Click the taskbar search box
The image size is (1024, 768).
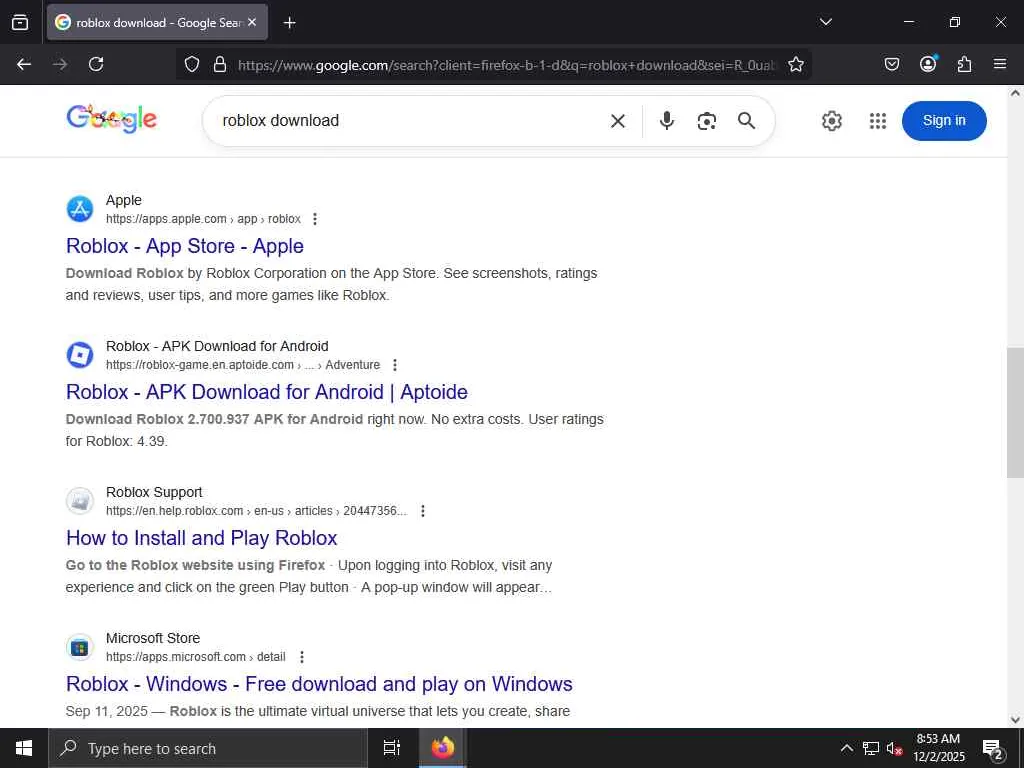[208, 748]
